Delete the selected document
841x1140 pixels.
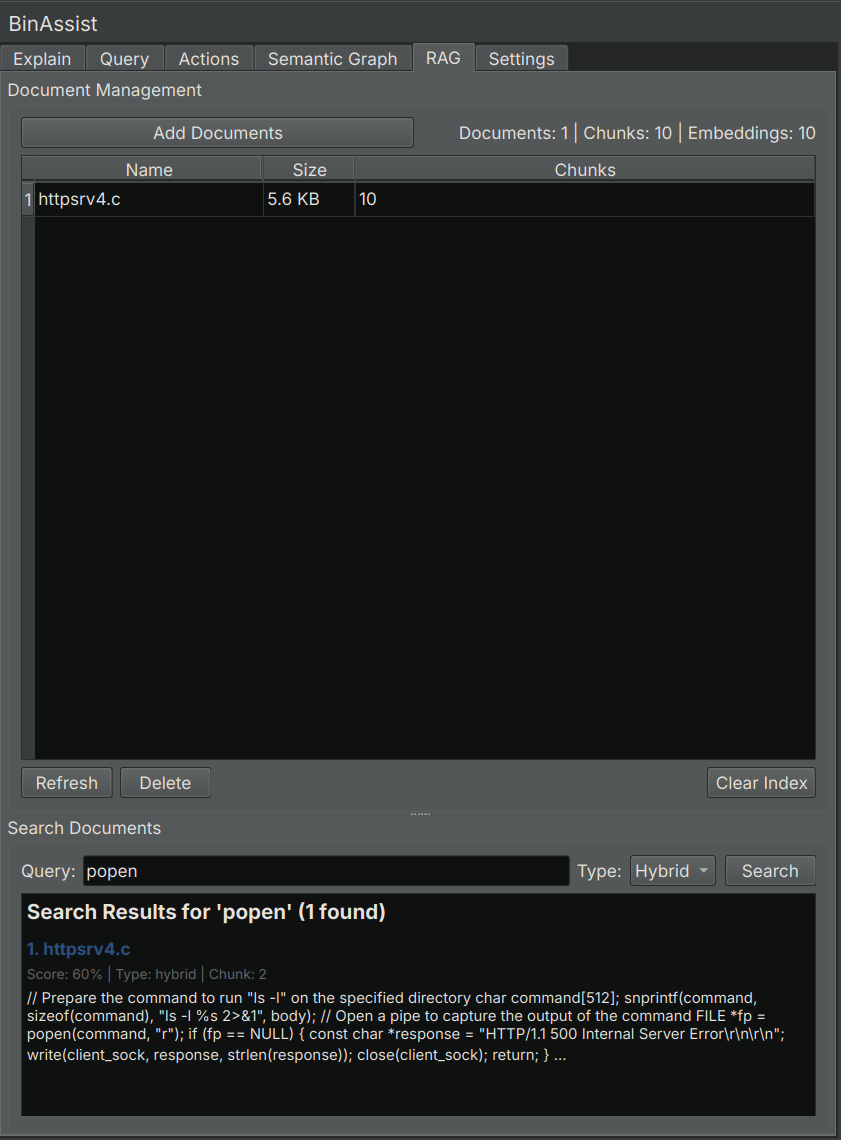165,782
